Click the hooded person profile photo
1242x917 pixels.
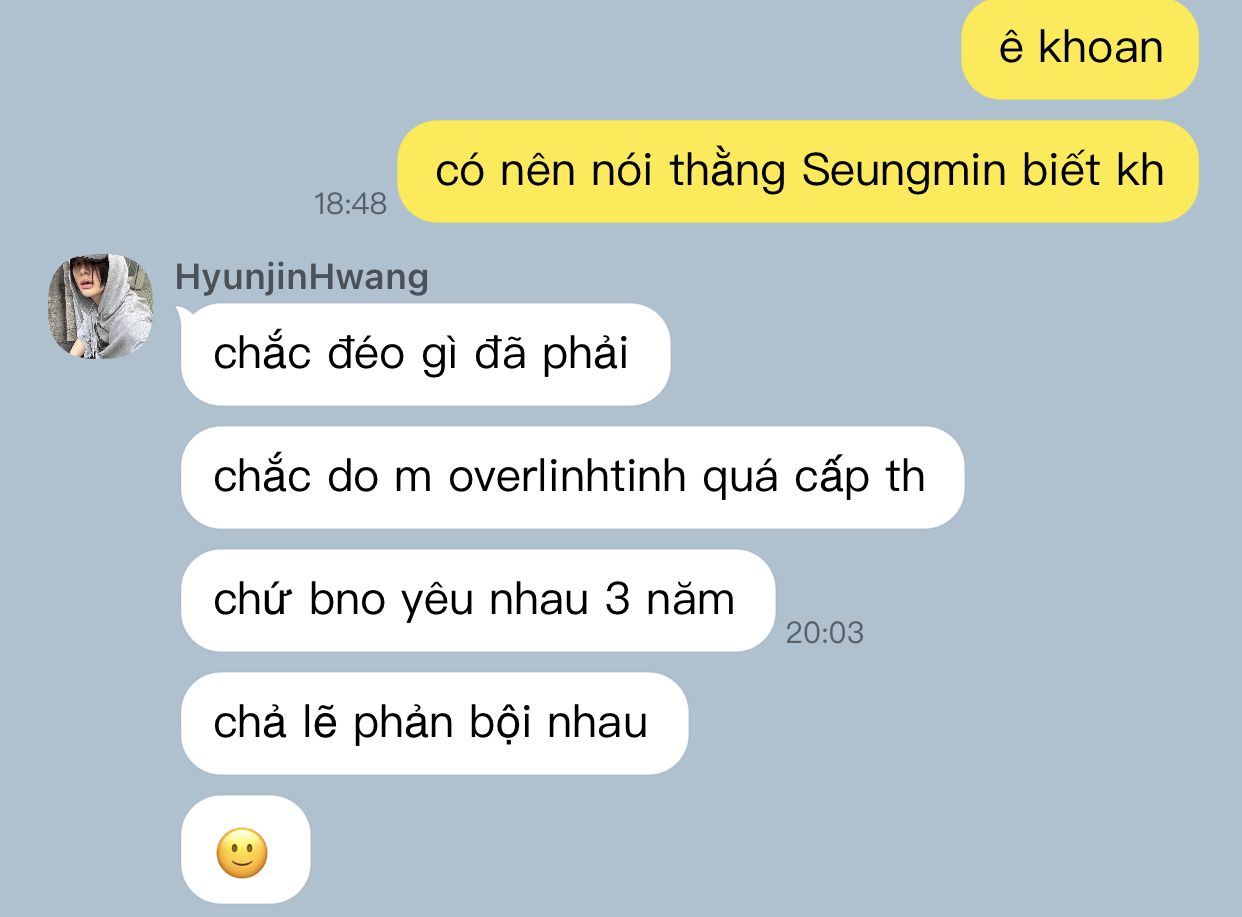101,306
